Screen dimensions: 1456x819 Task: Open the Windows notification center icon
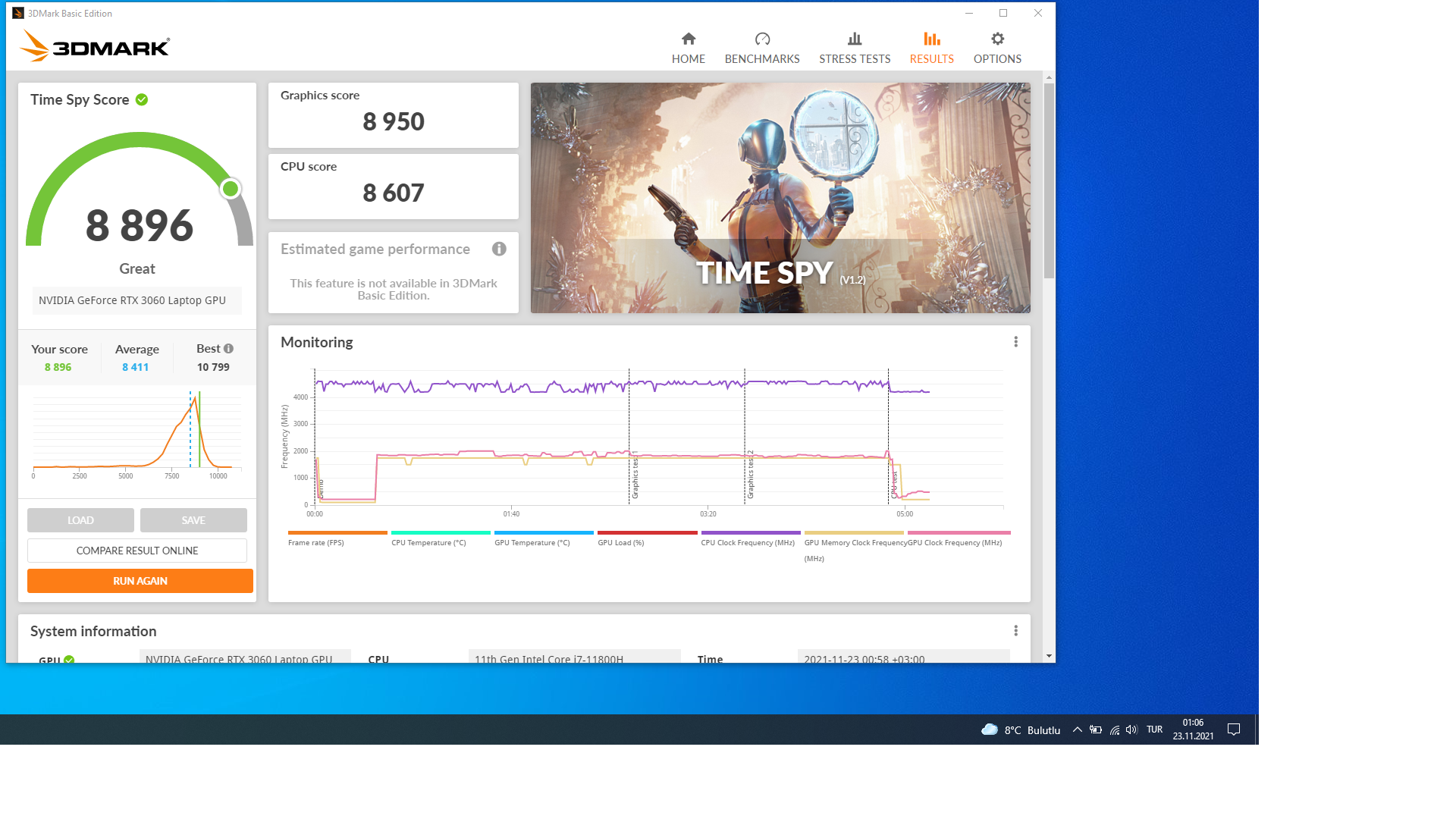pos(1234,730)
